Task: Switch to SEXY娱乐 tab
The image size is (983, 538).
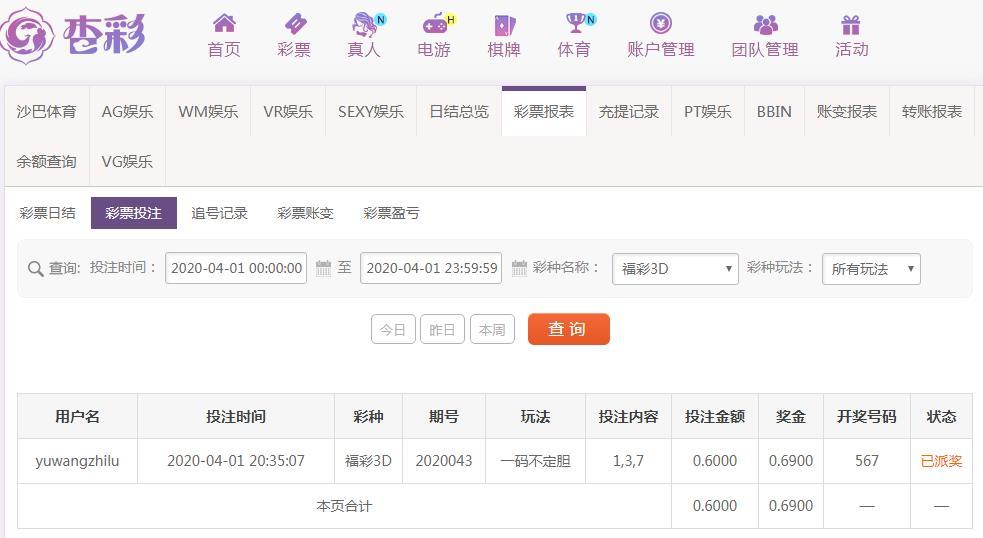Action: (x=371, y=112)
